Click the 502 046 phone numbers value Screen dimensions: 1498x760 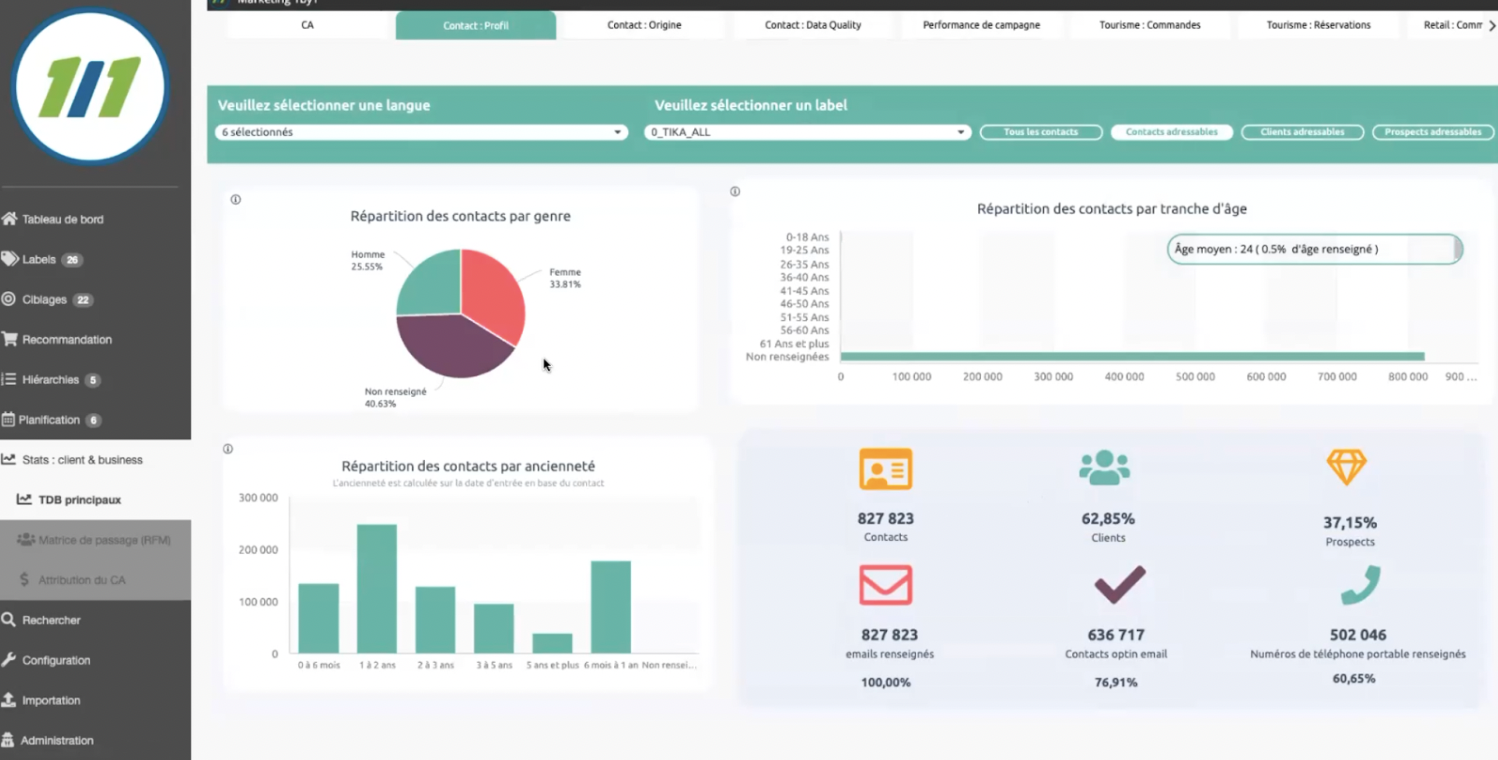1358,635
